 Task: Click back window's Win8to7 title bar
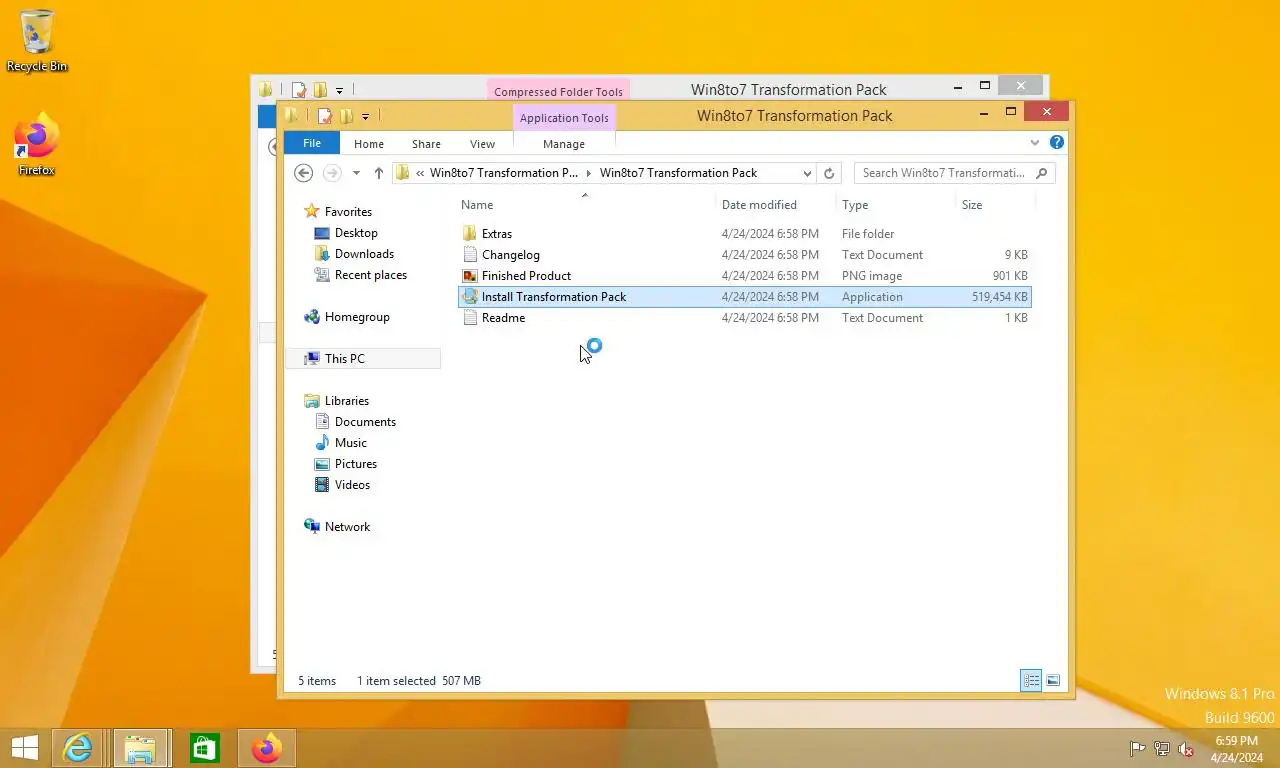point(788,90)
